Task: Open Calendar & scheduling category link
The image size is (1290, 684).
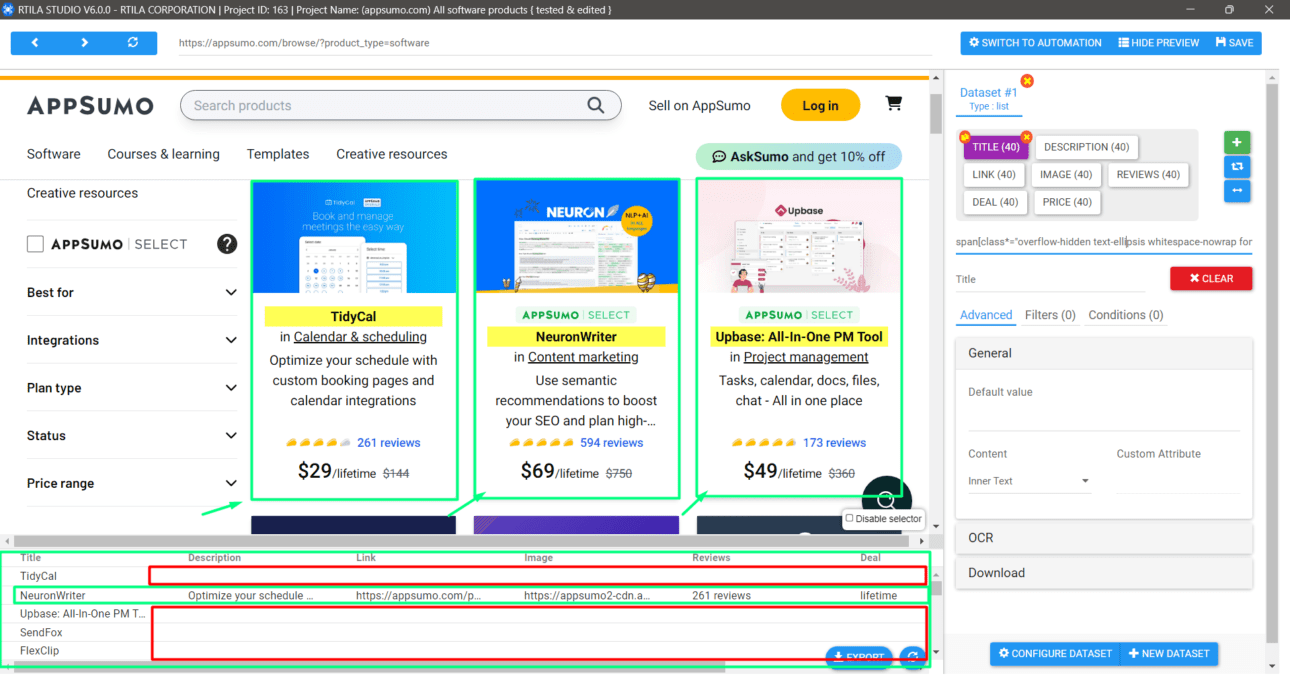Action: (360, 337)
